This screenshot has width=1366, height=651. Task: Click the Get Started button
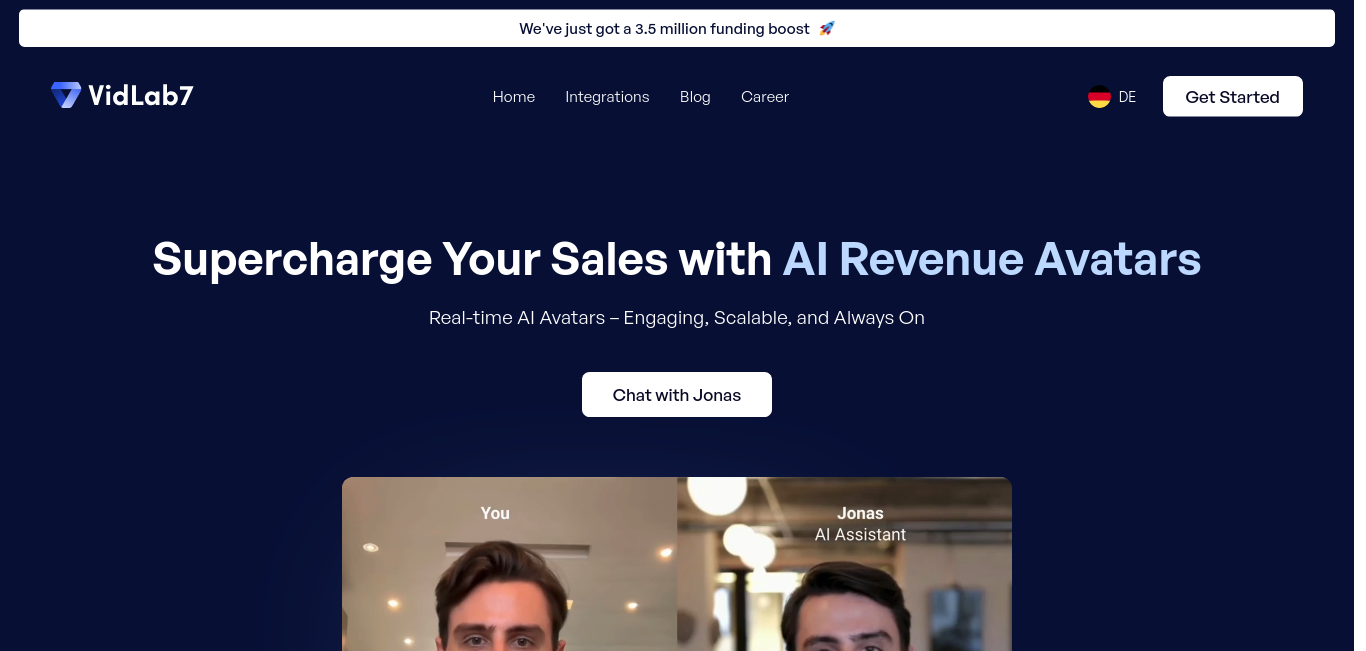pos(1232,97)
